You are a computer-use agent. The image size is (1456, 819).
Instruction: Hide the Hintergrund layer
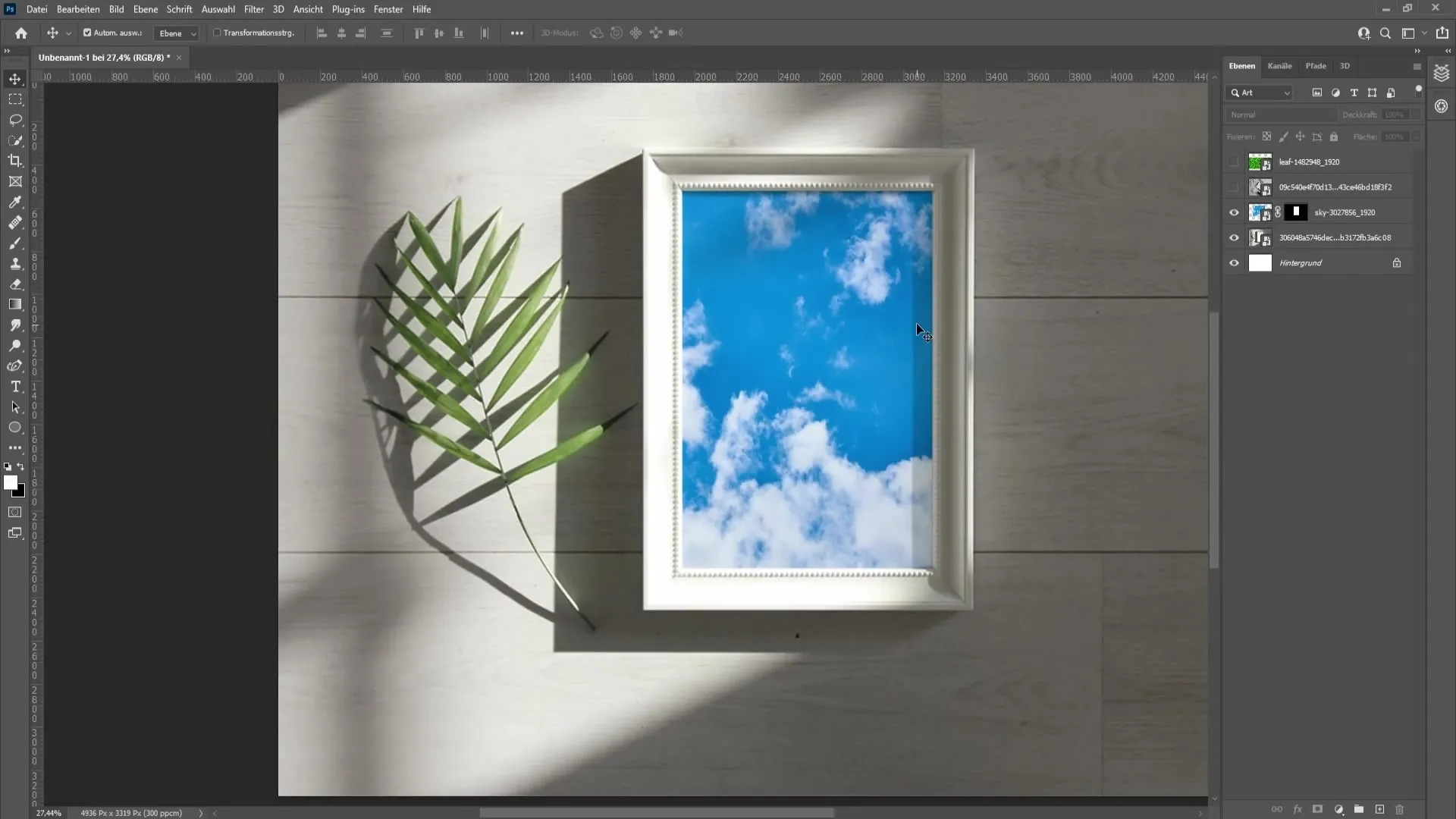tap(1234, 262)
